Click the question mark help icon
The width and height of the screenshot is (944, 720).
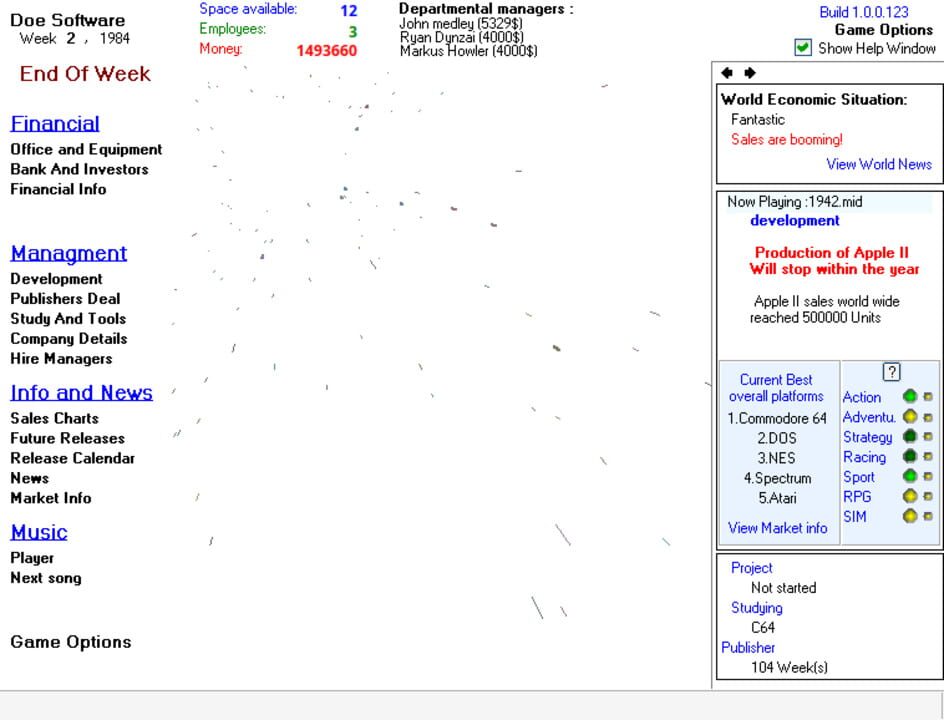892,372
